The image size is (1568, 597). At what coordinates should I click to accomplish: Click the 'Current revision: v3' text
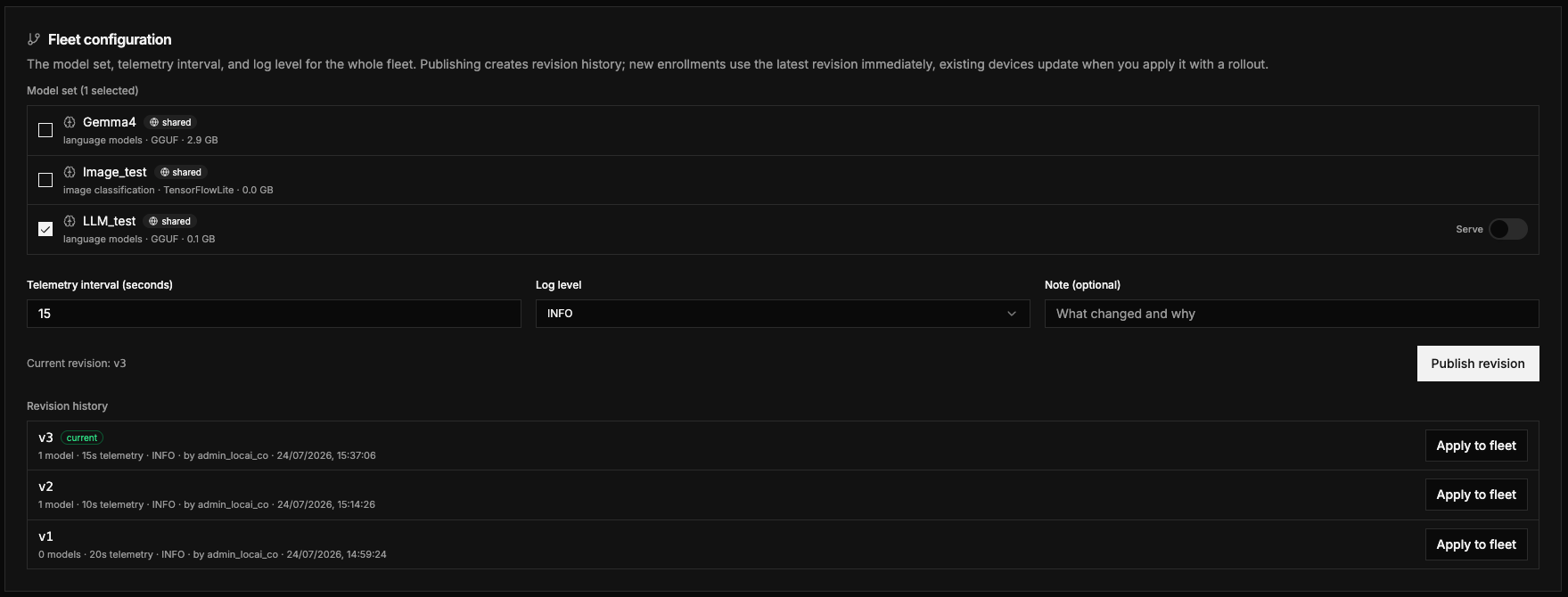[x=77, y=364]
